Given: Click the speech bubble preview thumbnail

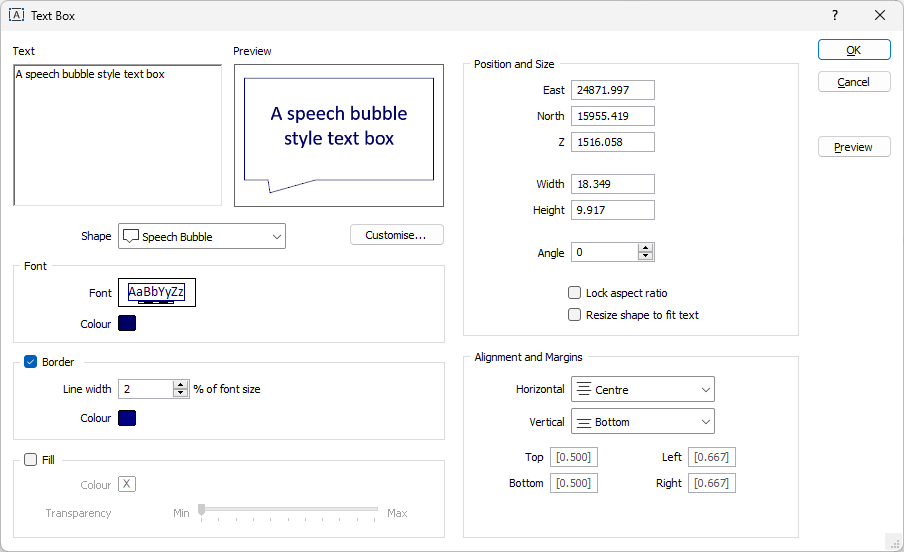Looking at the screenshot, I should point(339,136).
